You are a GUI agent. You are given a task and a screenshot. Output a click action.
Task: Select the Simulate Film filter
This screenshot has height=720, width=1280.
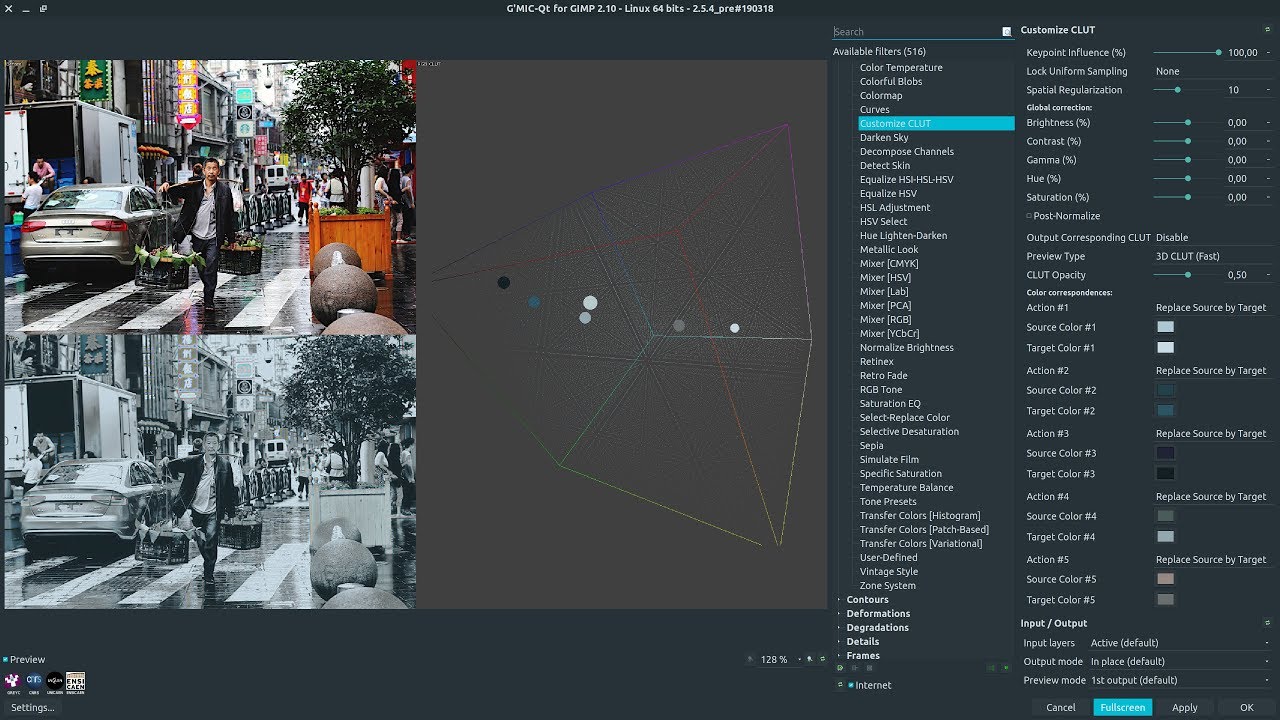[x=889, y=460]
